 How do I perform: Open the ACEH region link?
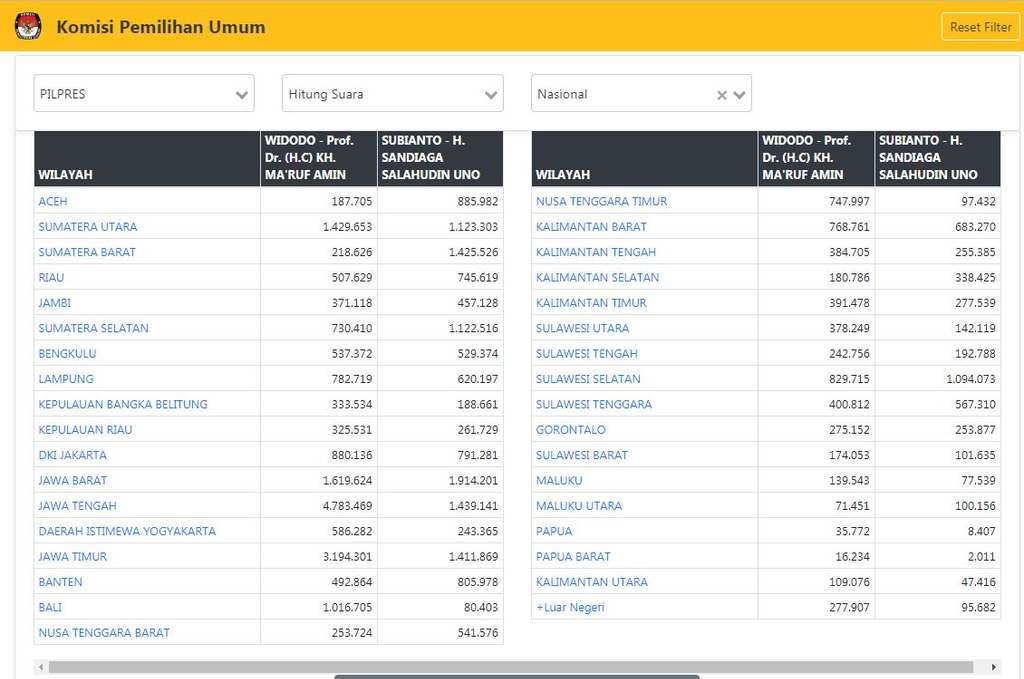(53, 202)
